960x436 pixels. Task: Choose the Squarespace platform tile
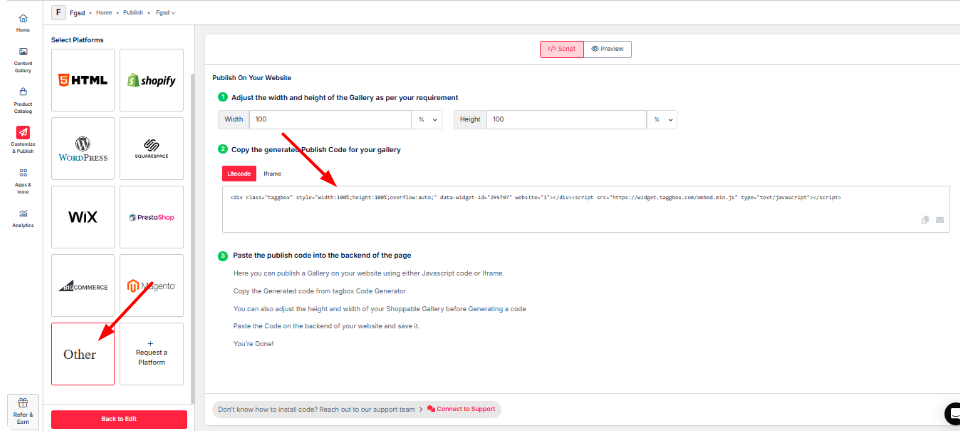151,149
